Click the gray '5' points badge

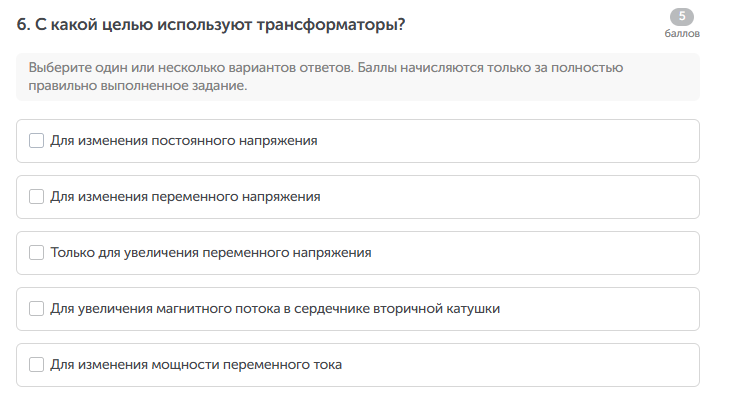coord(682,16)
